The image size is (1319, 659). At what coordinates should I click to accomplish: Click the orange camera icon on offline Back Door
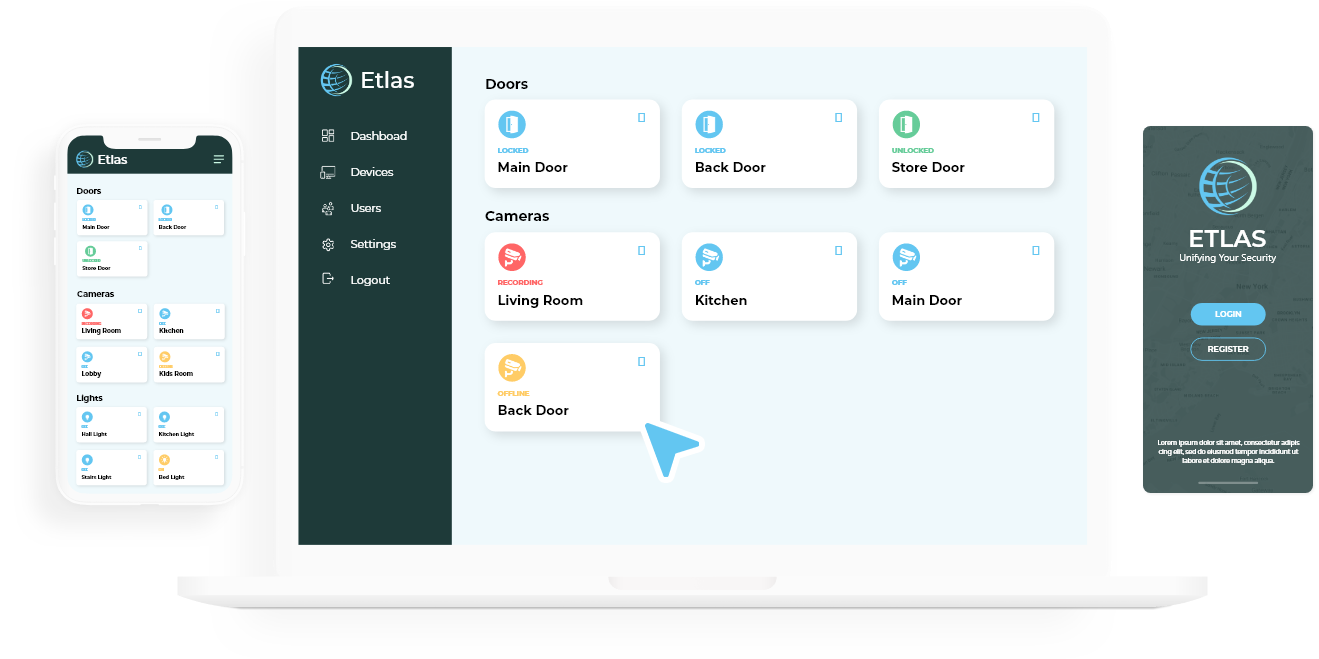(513, 367)
